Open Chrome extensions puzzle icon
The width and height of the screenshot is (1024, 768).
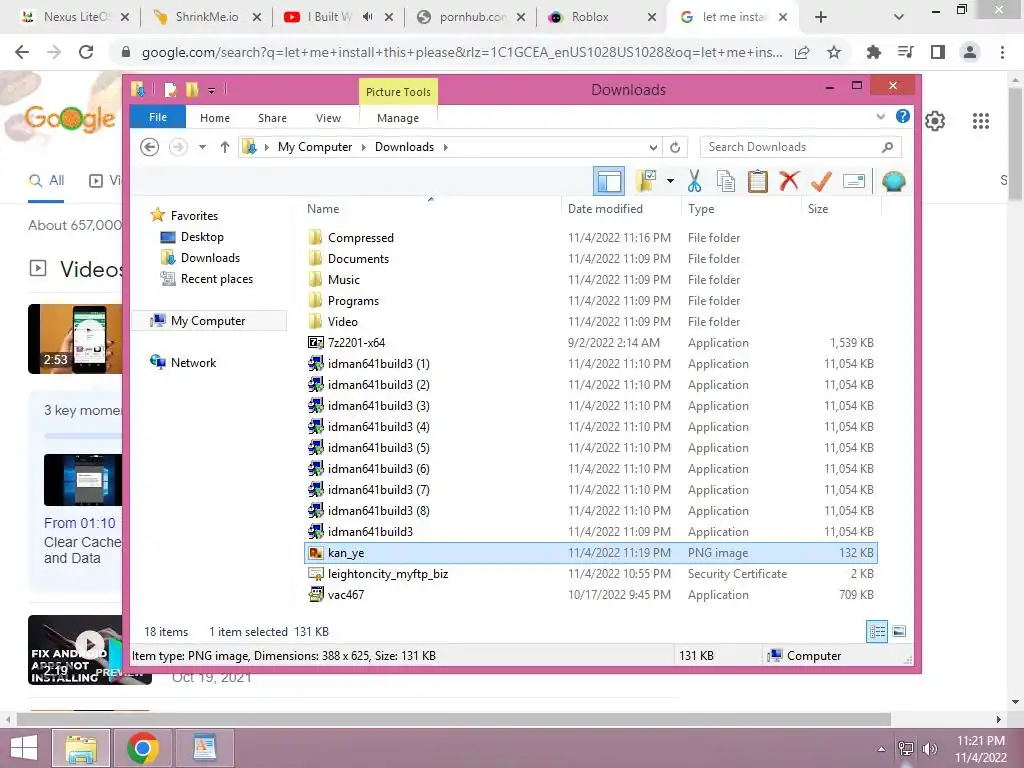pyautogui.click(x=874, y=52)
